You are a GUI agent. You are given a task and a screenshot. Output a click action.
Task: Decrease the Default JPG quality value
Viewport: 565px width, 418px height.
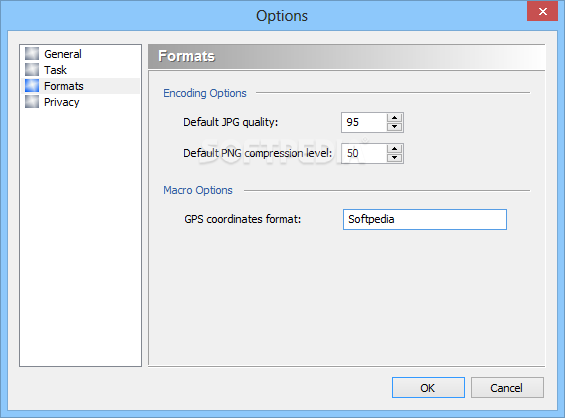pyautogui.click(x=395, y=126)
